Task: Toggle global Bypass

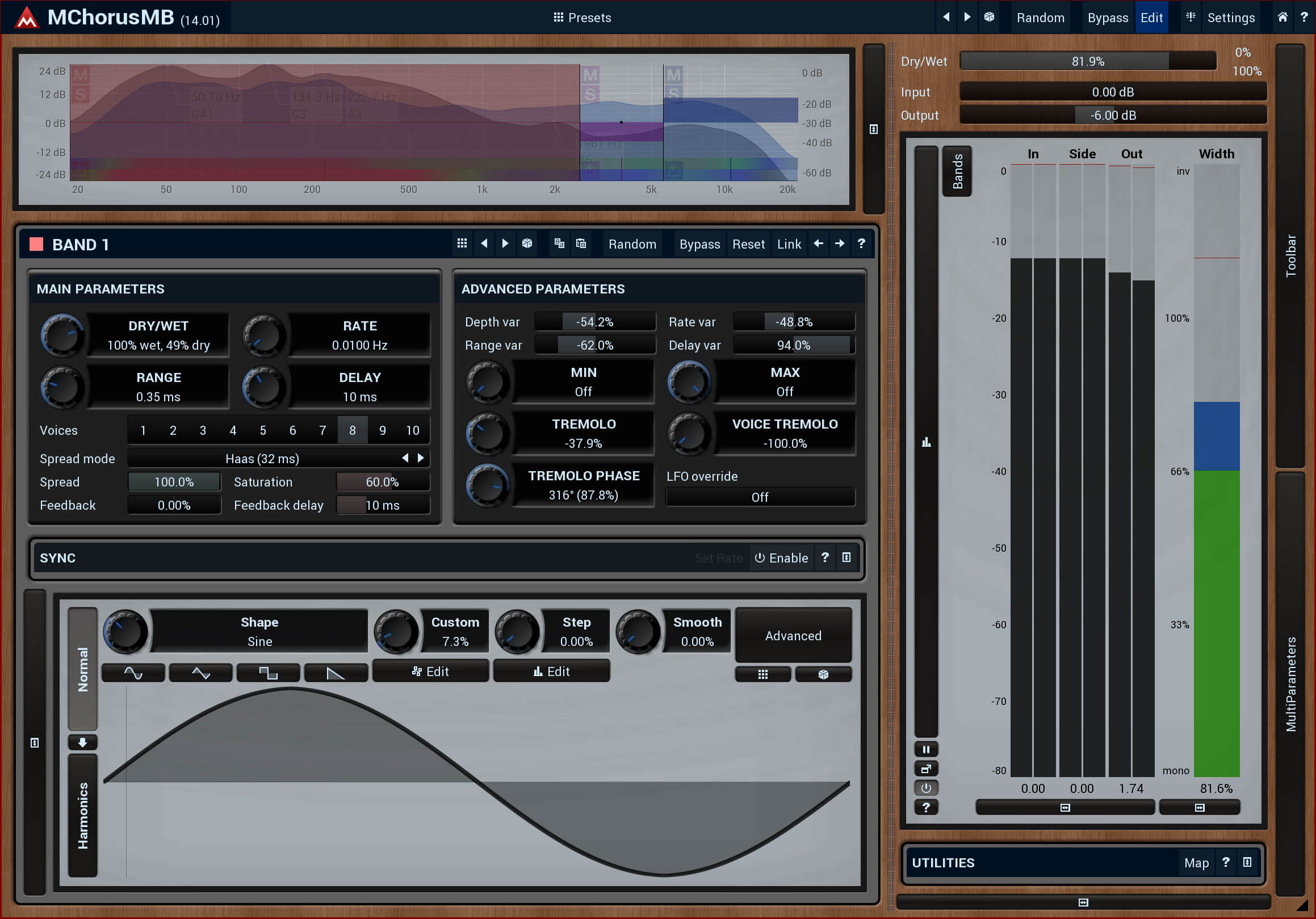Action: pos(1108,17)
